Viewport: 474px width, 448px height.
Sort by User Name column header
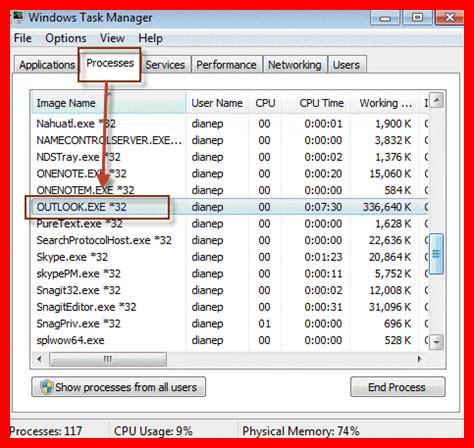[217, 103]
